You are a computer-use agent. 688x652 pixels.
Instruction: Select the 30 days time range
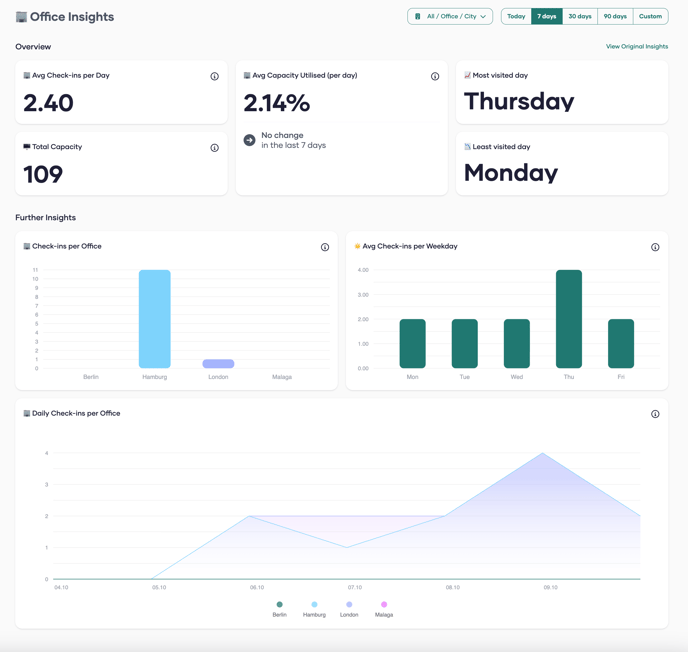click(580, 17)
